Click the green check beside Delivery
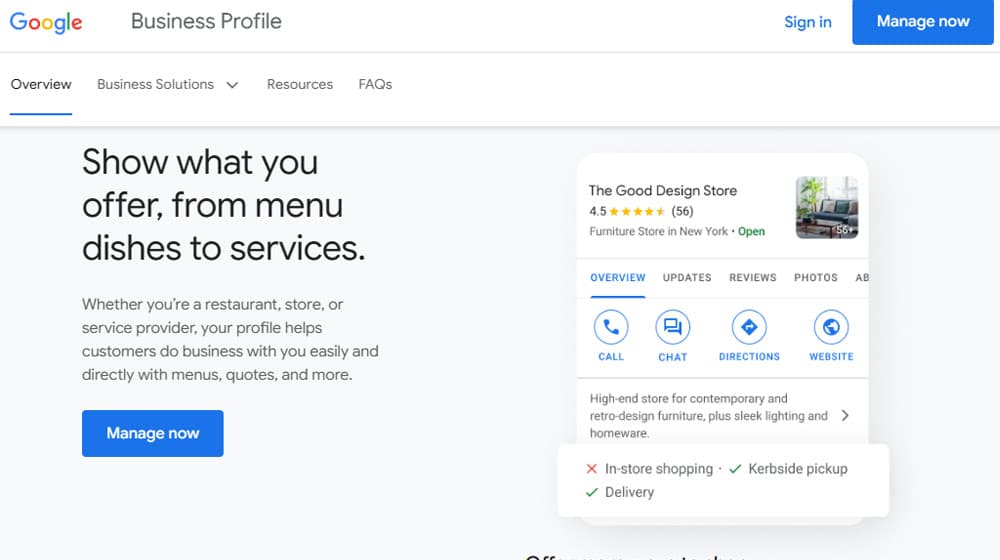 [x=592, y=492]
